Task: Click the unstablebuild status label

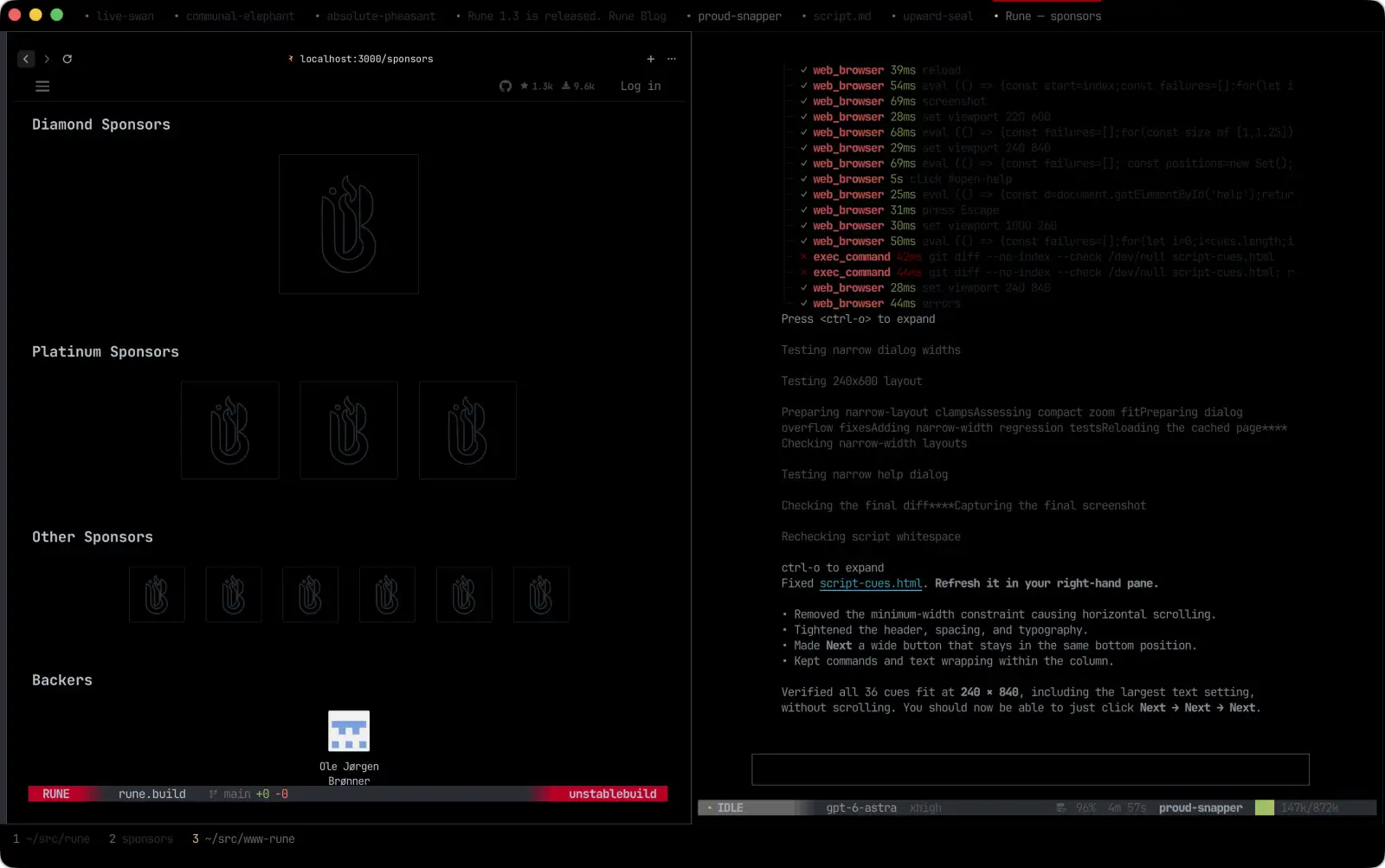Action: click(x=613, y=794)
